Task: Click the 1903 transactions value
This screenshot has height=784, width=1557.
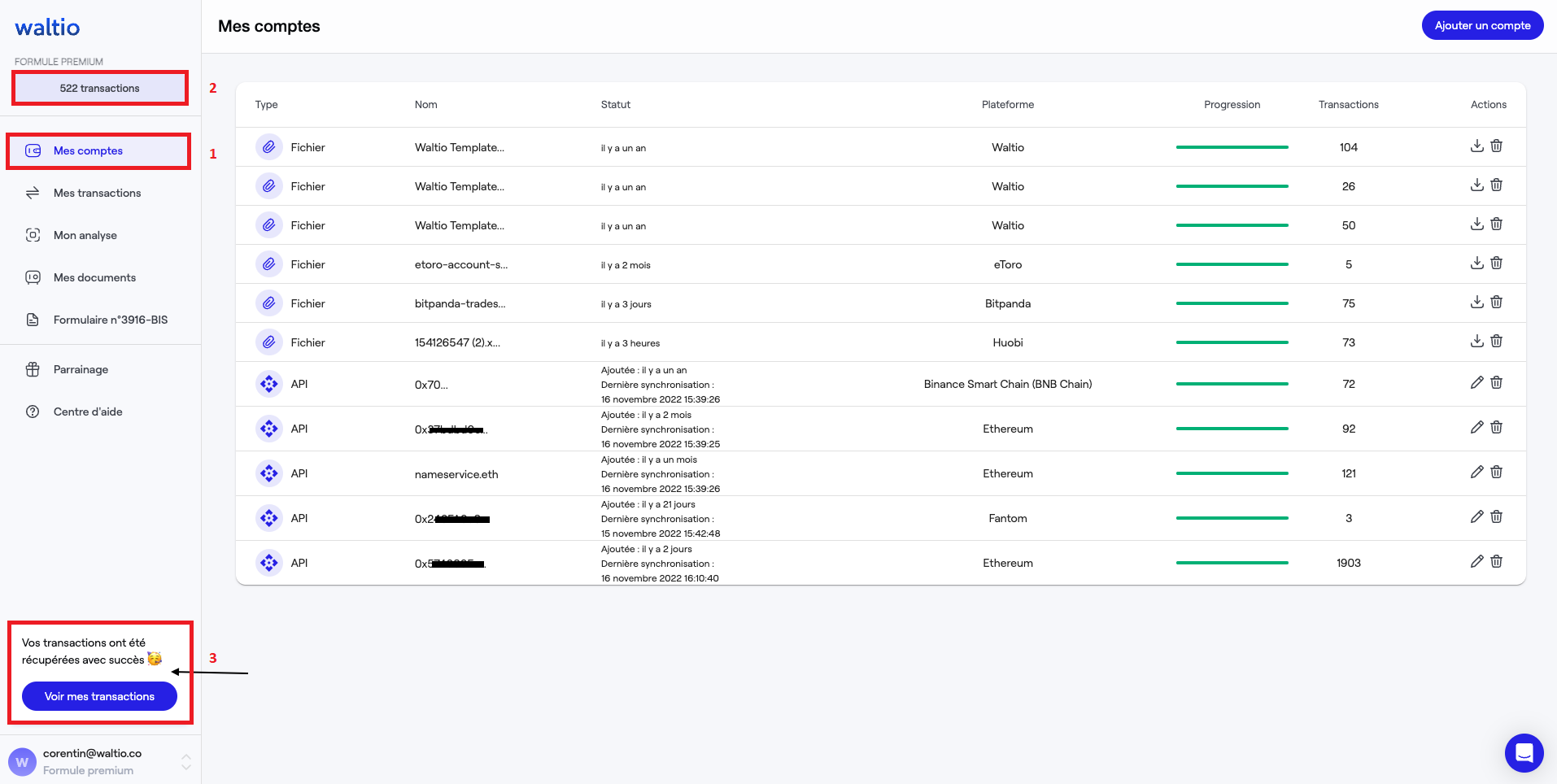Action: [1348, 563]
